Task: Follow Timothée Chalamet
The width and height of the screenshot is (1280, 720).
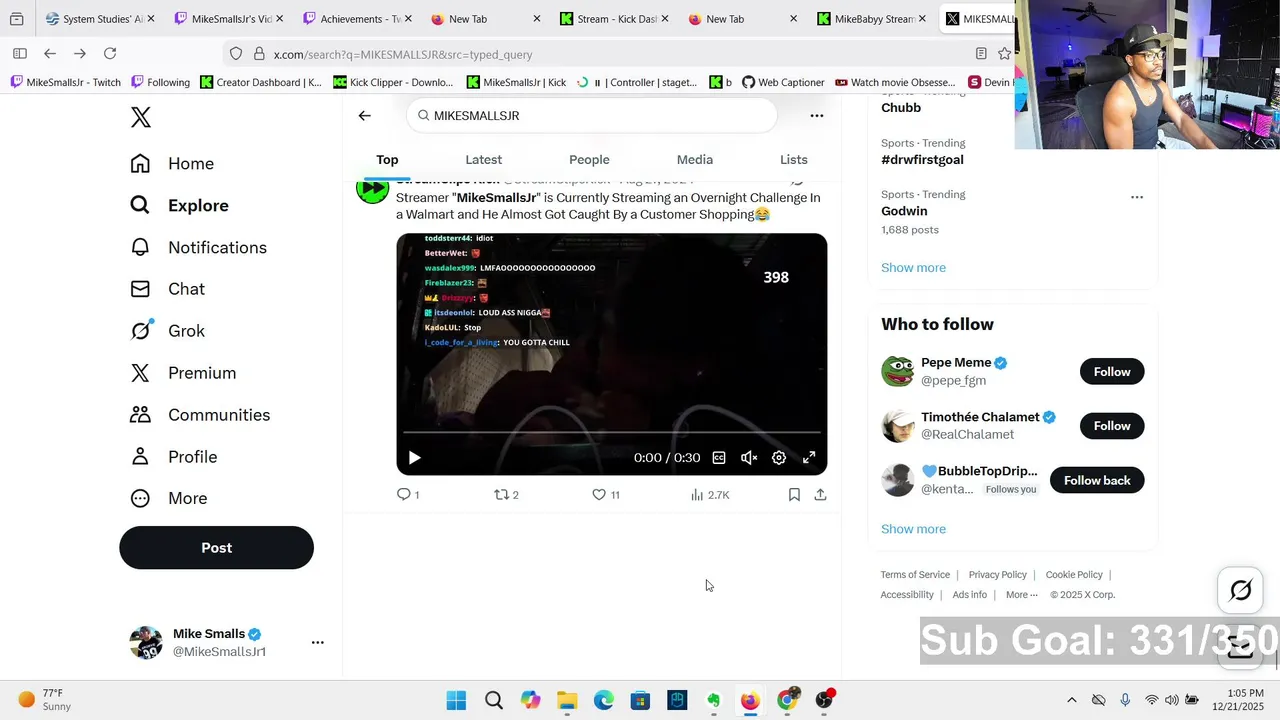Action: coord(1112,426)
